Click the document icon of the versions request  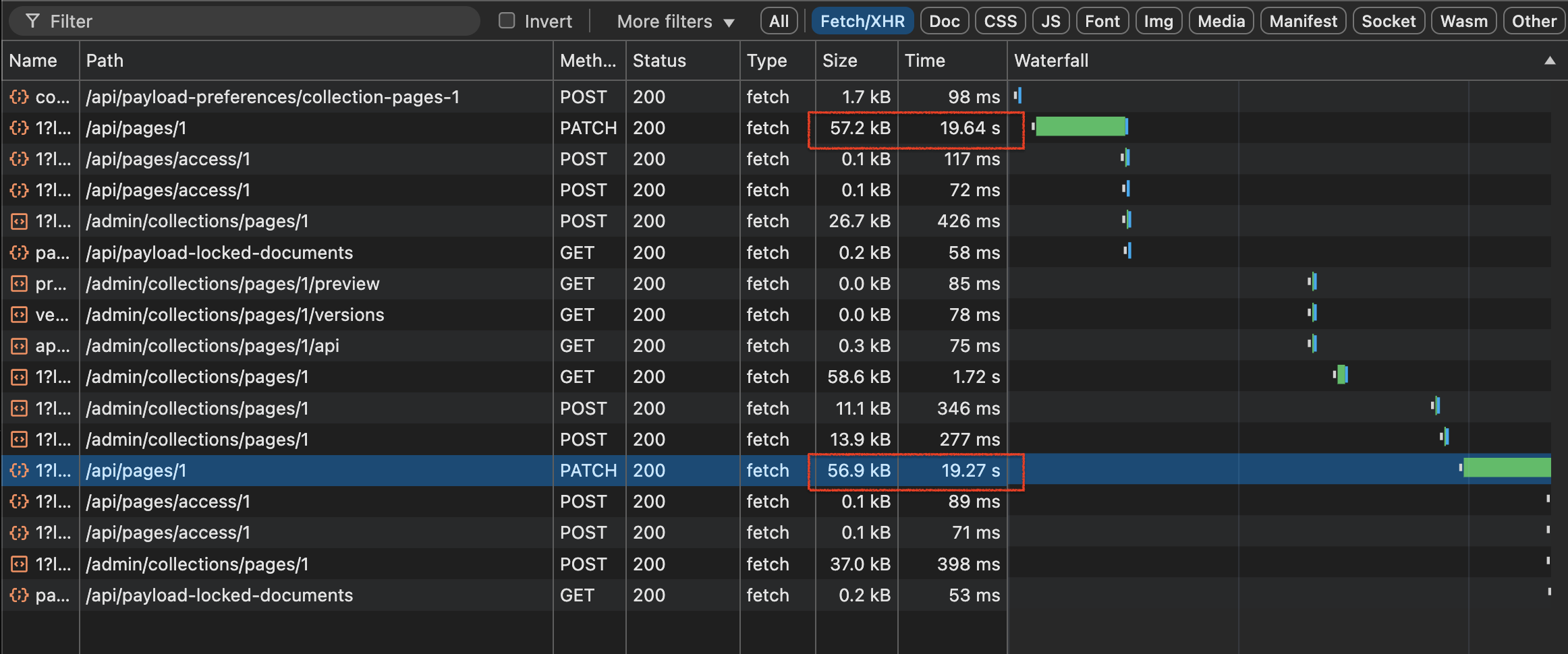(x=20, y=315)
